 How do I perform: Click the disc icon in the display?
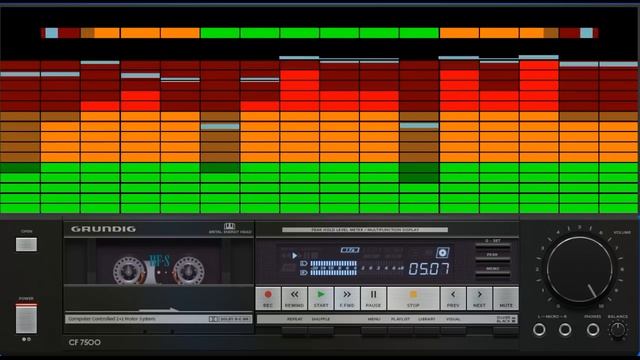tap(442, 253)
